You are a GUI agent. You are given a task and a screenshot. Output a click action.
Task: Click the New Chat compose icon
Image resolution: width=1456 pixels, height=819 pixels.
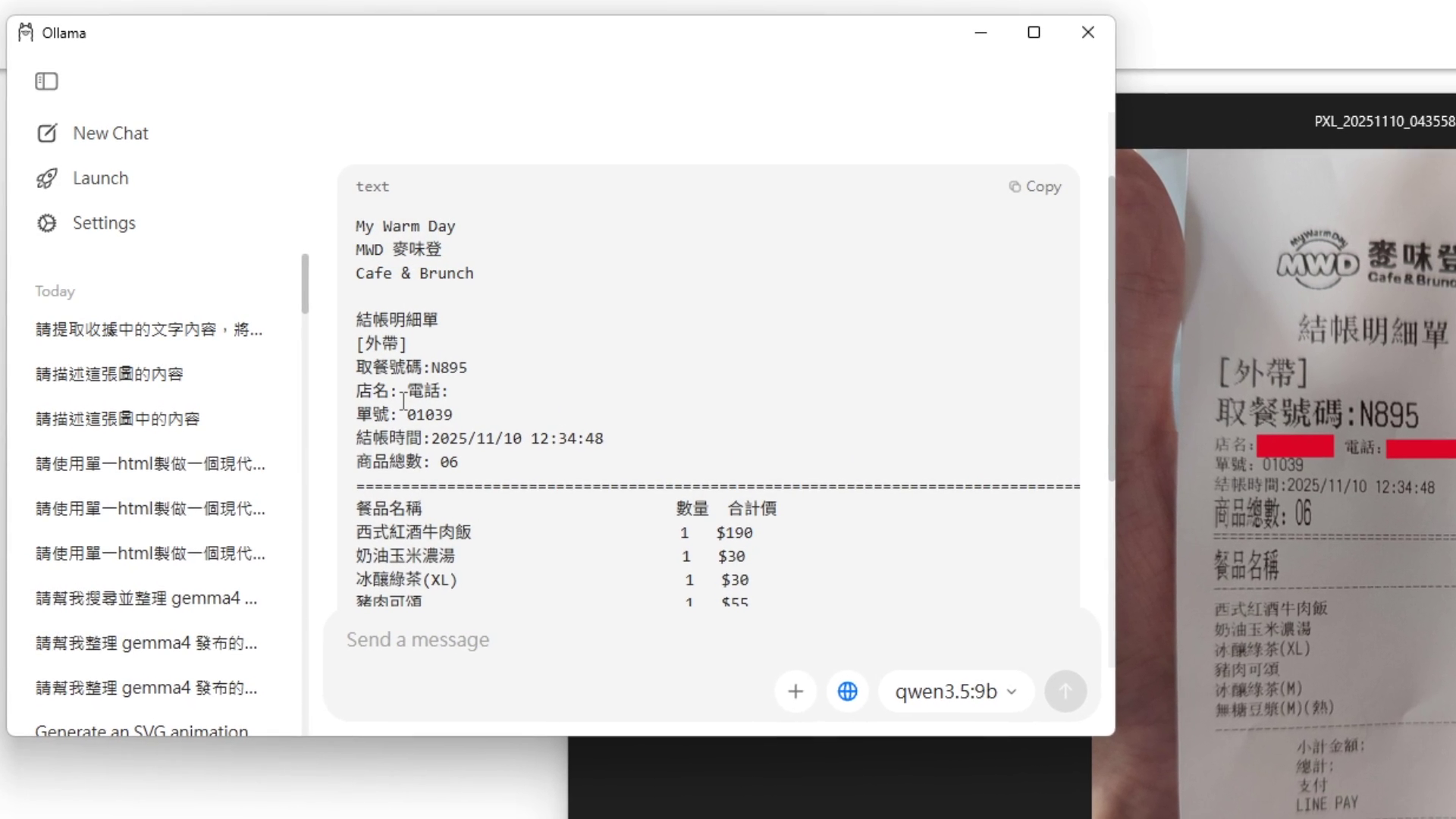pyautogui.click(x=46, y=133)
